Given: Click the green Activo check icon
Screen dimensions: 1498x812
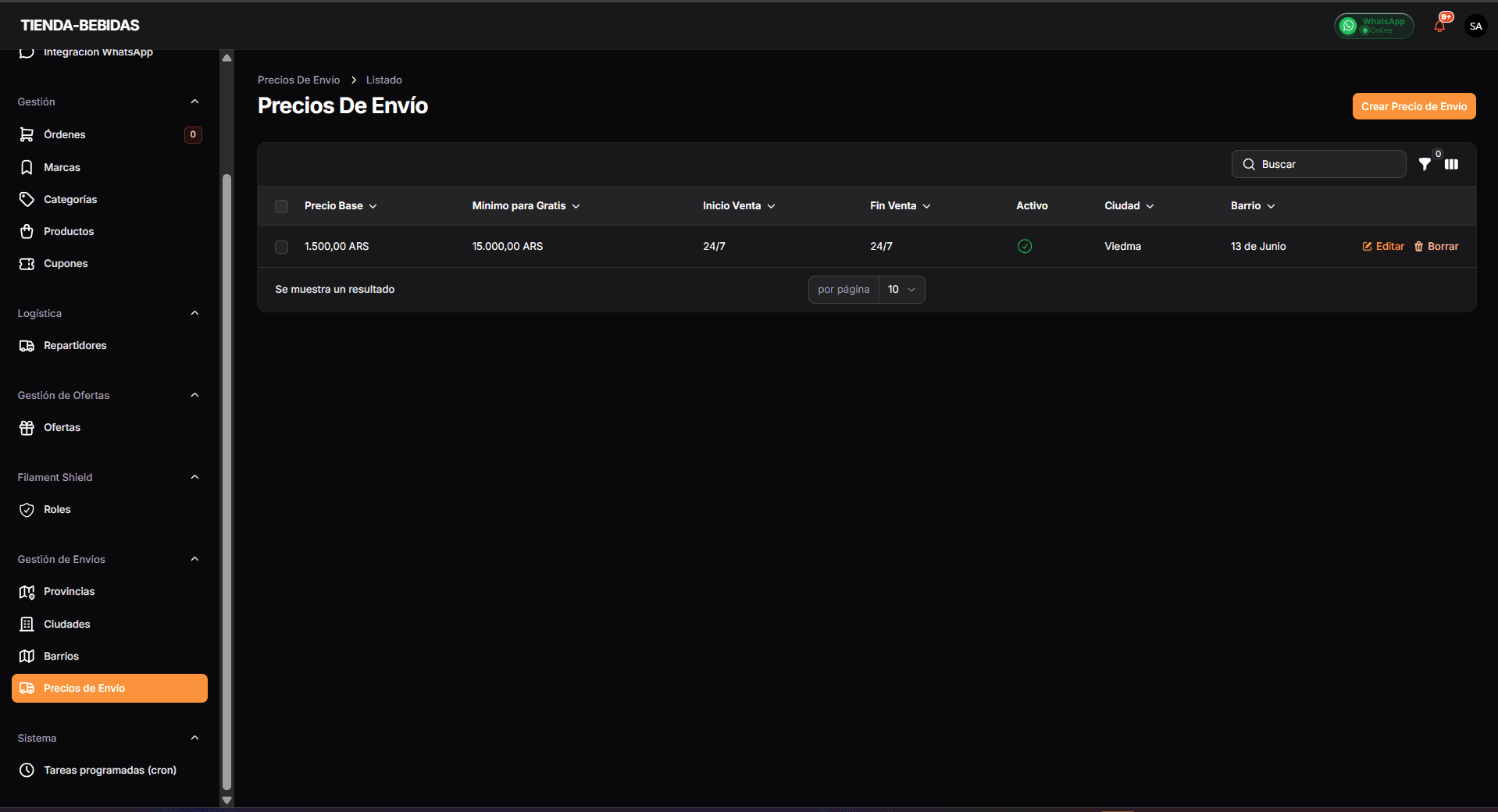Looking at the screenshot, I should (1025, 247).
